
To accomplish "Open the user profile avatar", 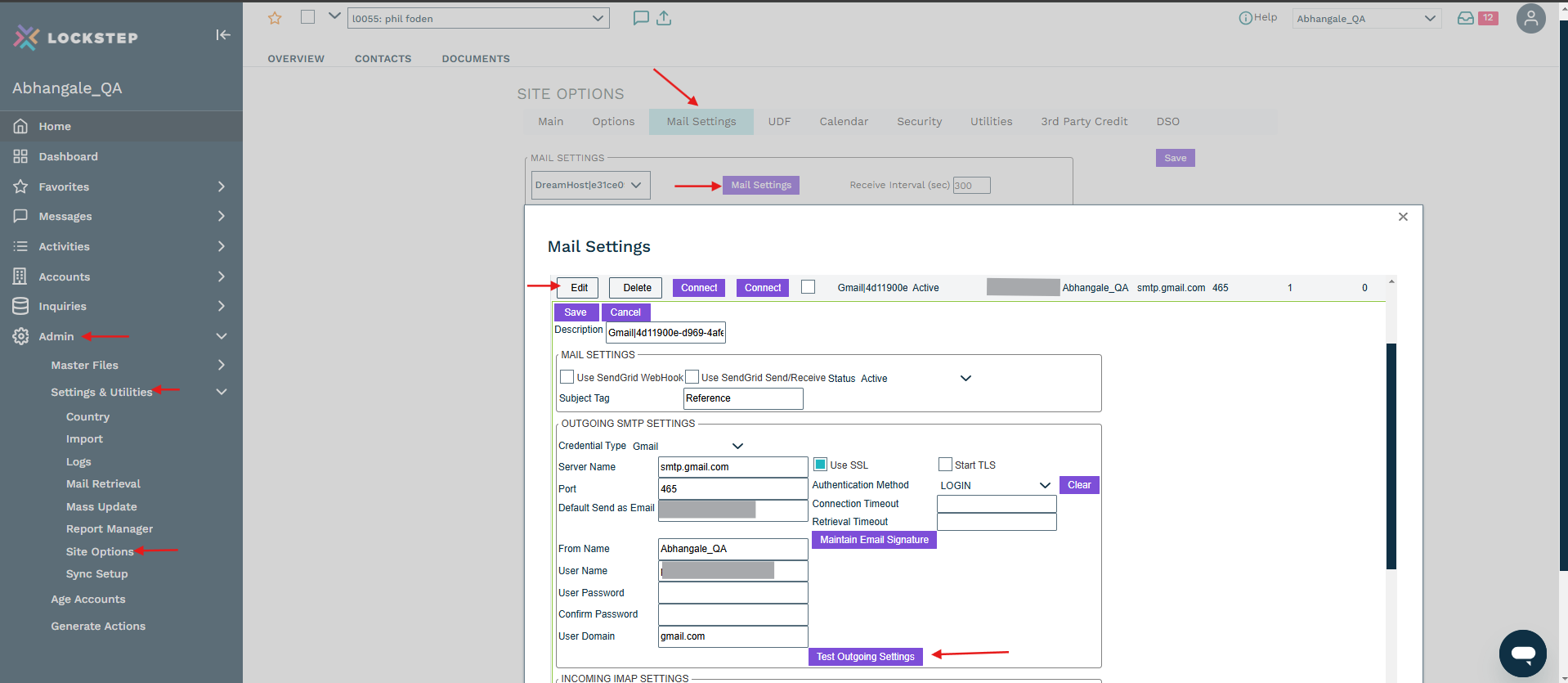I will tap(1530, 18).
